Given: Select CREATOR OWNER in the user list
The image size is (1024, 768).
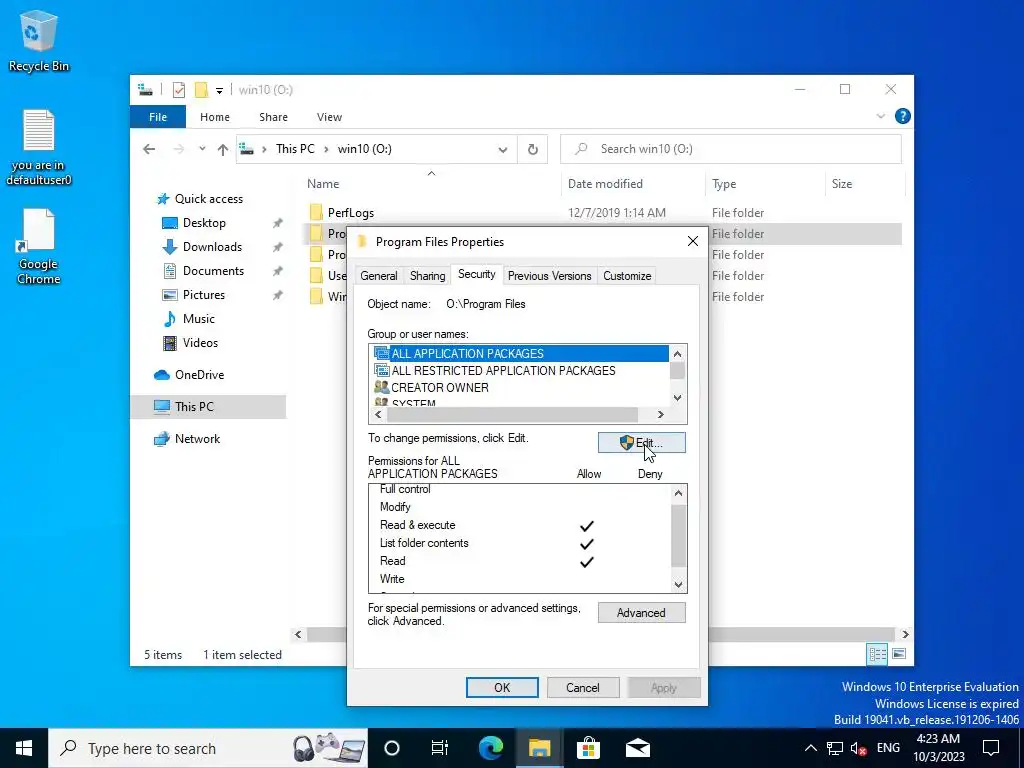Looking at the screenshot, I should (x=440, y=387).
